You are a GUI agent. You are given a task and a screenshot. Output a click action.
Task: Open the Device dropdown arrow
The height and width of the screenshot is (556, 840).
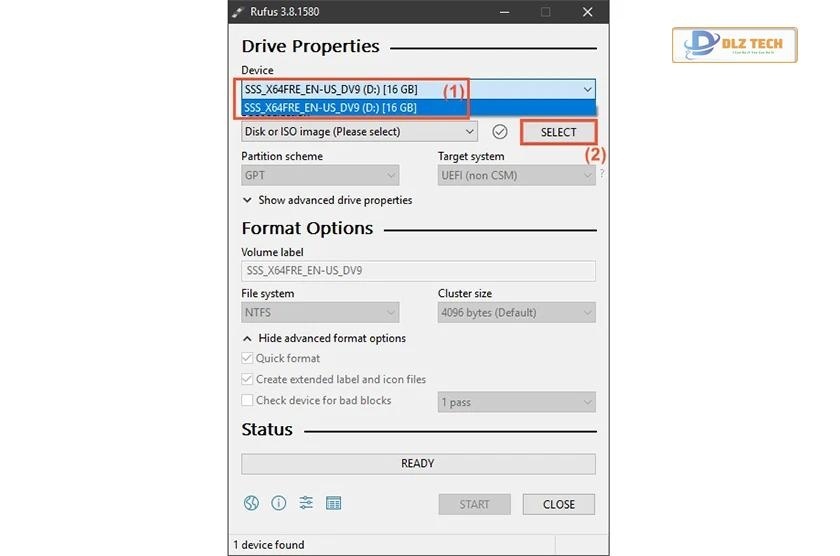click(586, 89)
